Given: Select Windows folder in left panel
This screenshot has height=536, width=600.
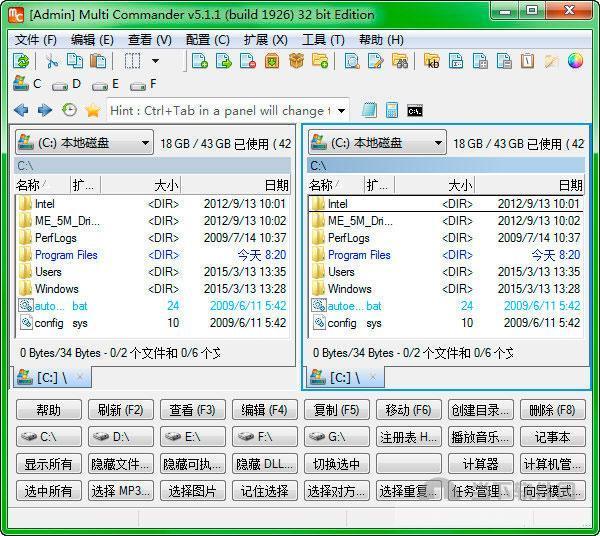Looking at the screenshot, I should pos(153,289).
